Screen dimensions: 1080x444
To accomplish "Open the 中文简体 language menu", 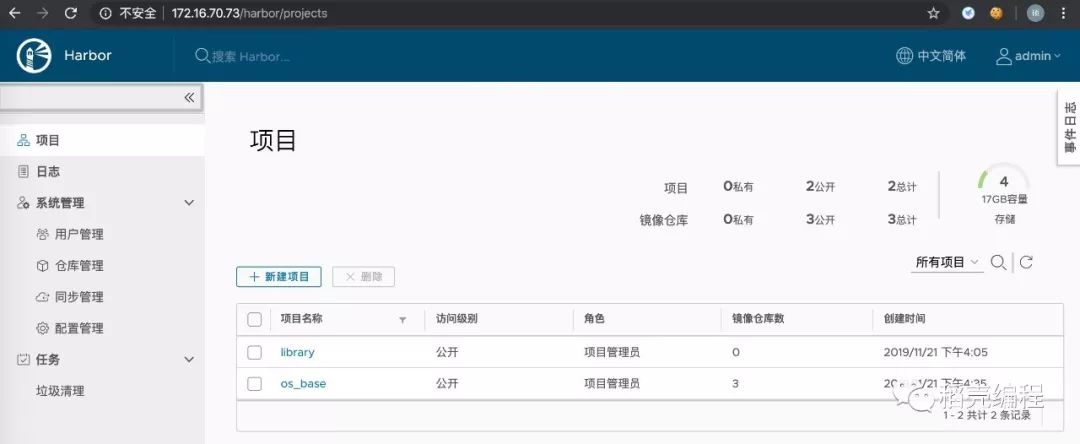I will (x=931, y=56).
